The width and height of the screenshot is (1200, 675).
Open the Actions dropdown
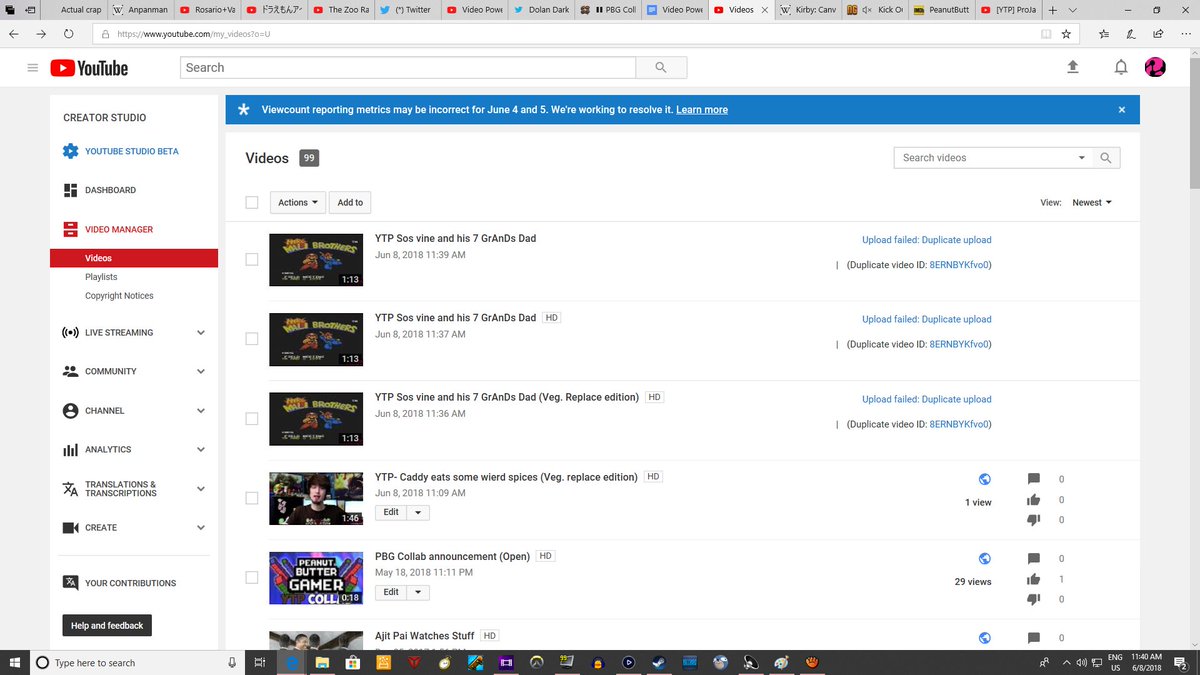click(x=298, y=202)
